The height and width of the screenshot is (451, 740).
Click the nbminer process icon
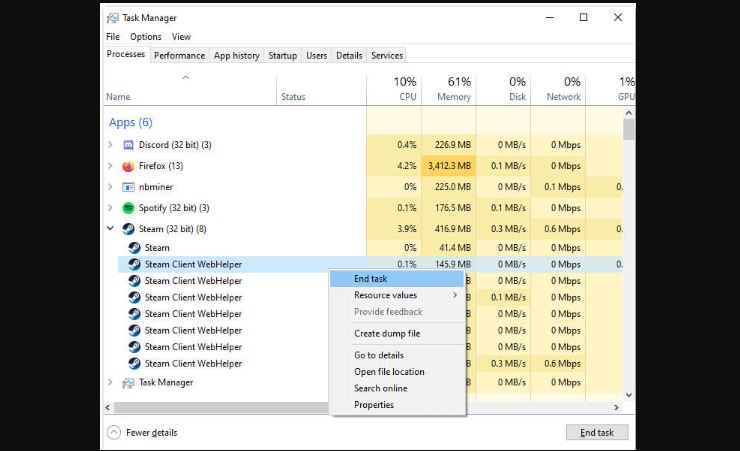click(128, 187)
